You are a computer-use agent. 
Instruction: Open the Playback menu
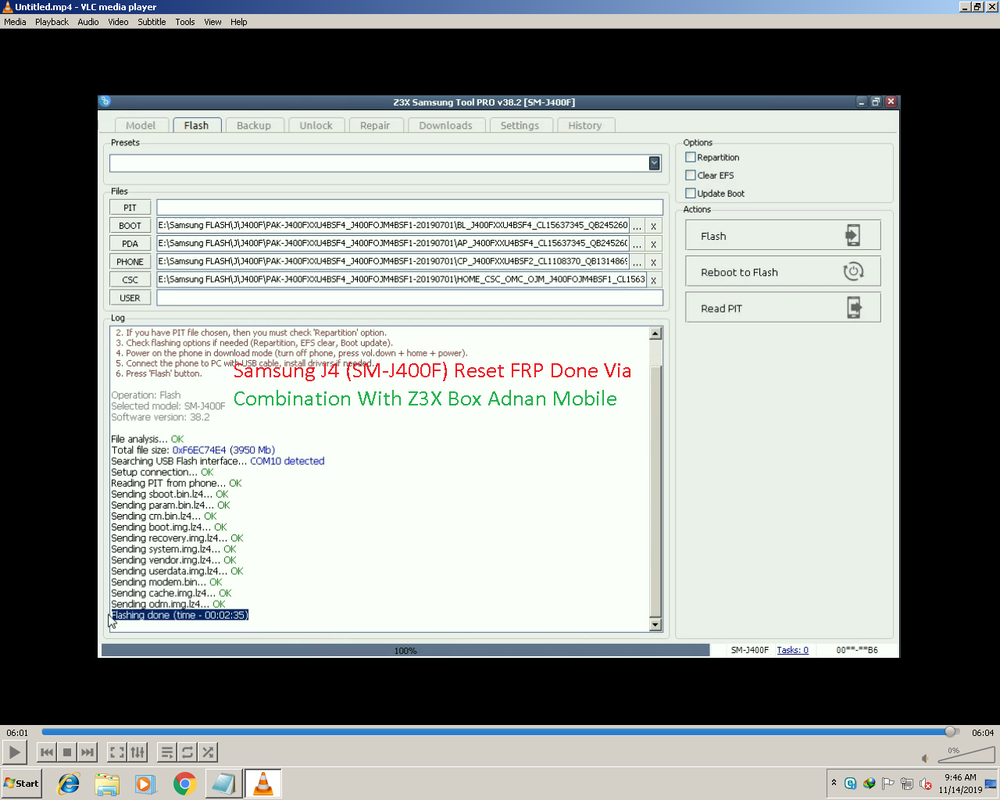pos(52,22)
